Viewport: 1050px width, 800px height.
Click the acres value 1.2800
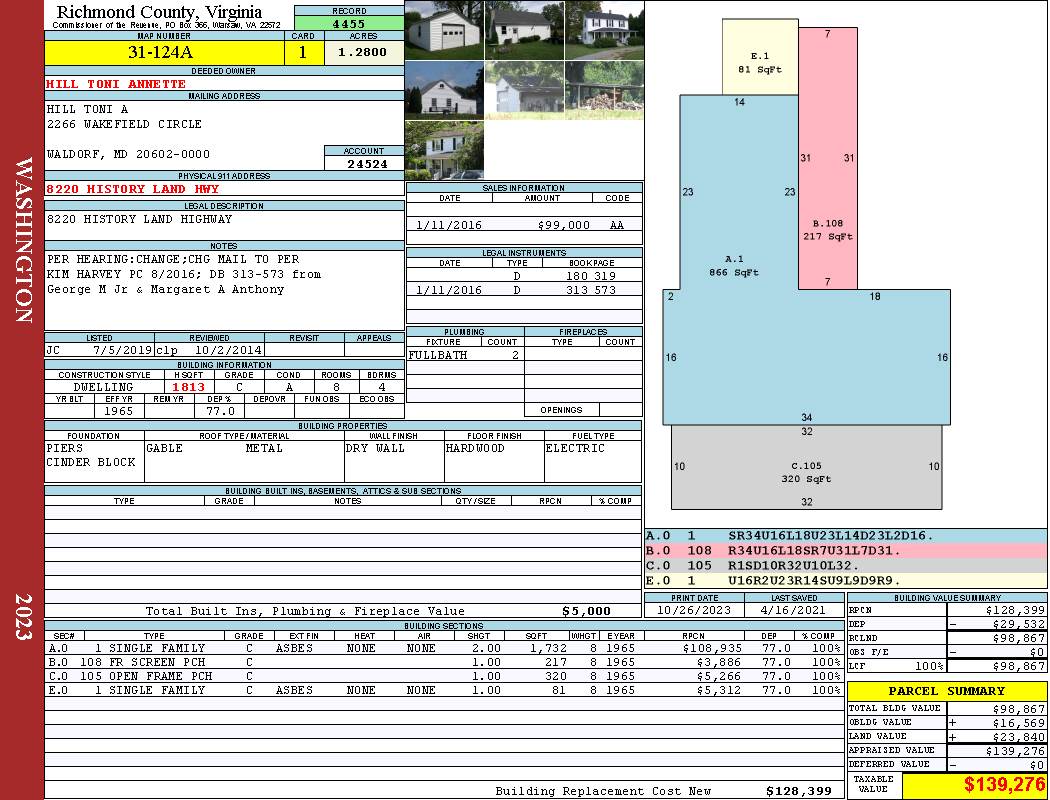pos(362,52)
